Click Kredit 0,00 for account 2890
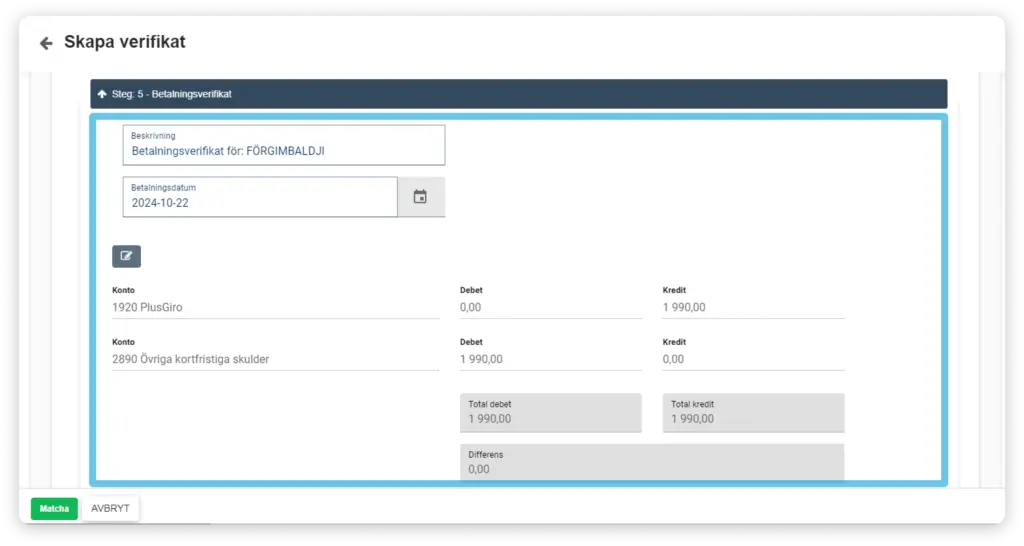 (x=753, y=359)
